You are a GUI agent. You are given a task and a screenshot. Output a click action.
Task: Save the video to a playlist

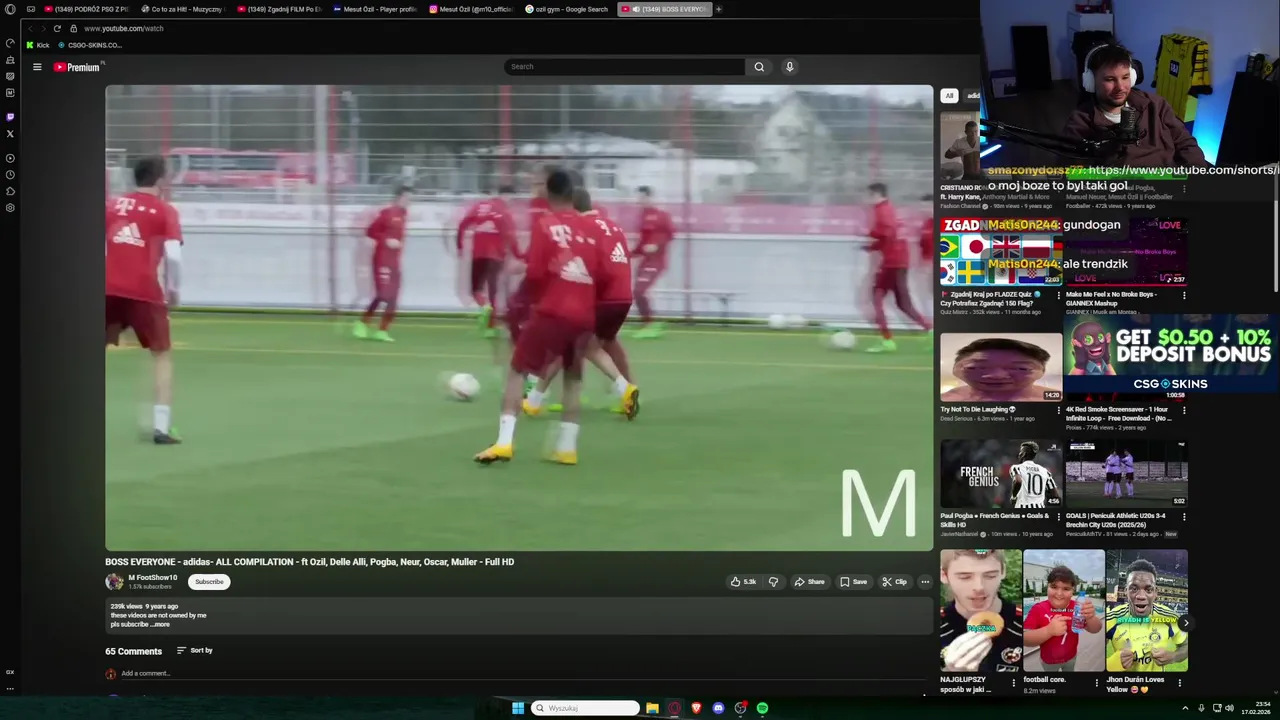(x=853, y=582)
